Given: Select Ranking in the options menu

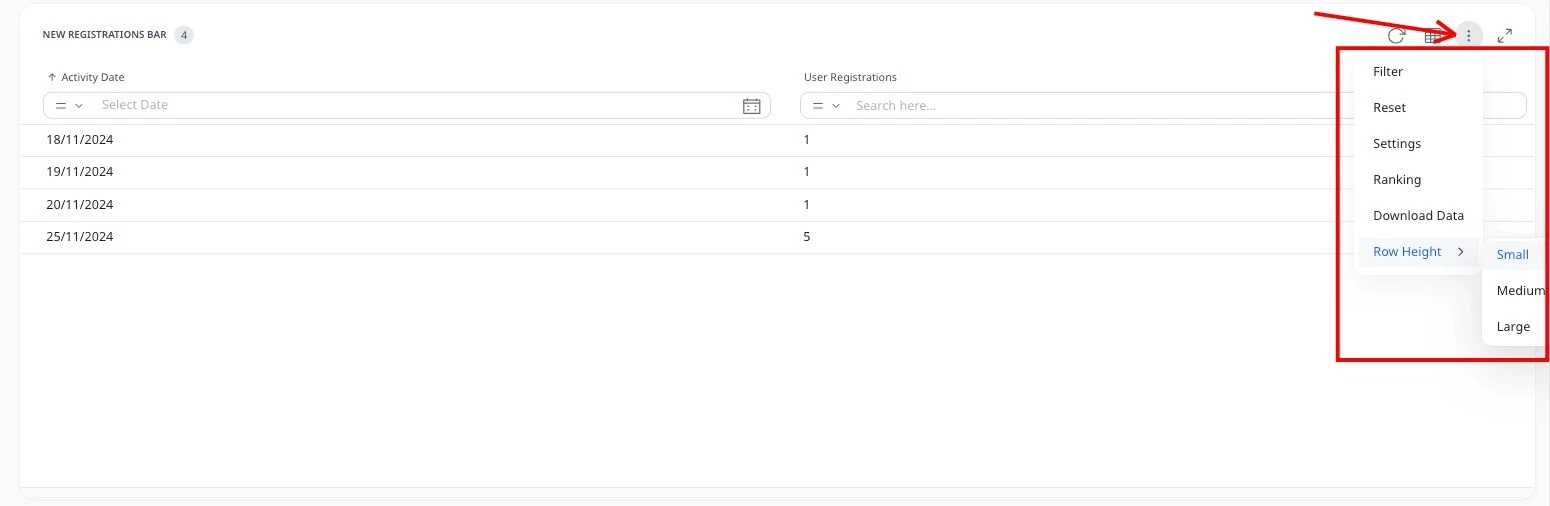Looking at the screenshot, I should pos(1397,180).
